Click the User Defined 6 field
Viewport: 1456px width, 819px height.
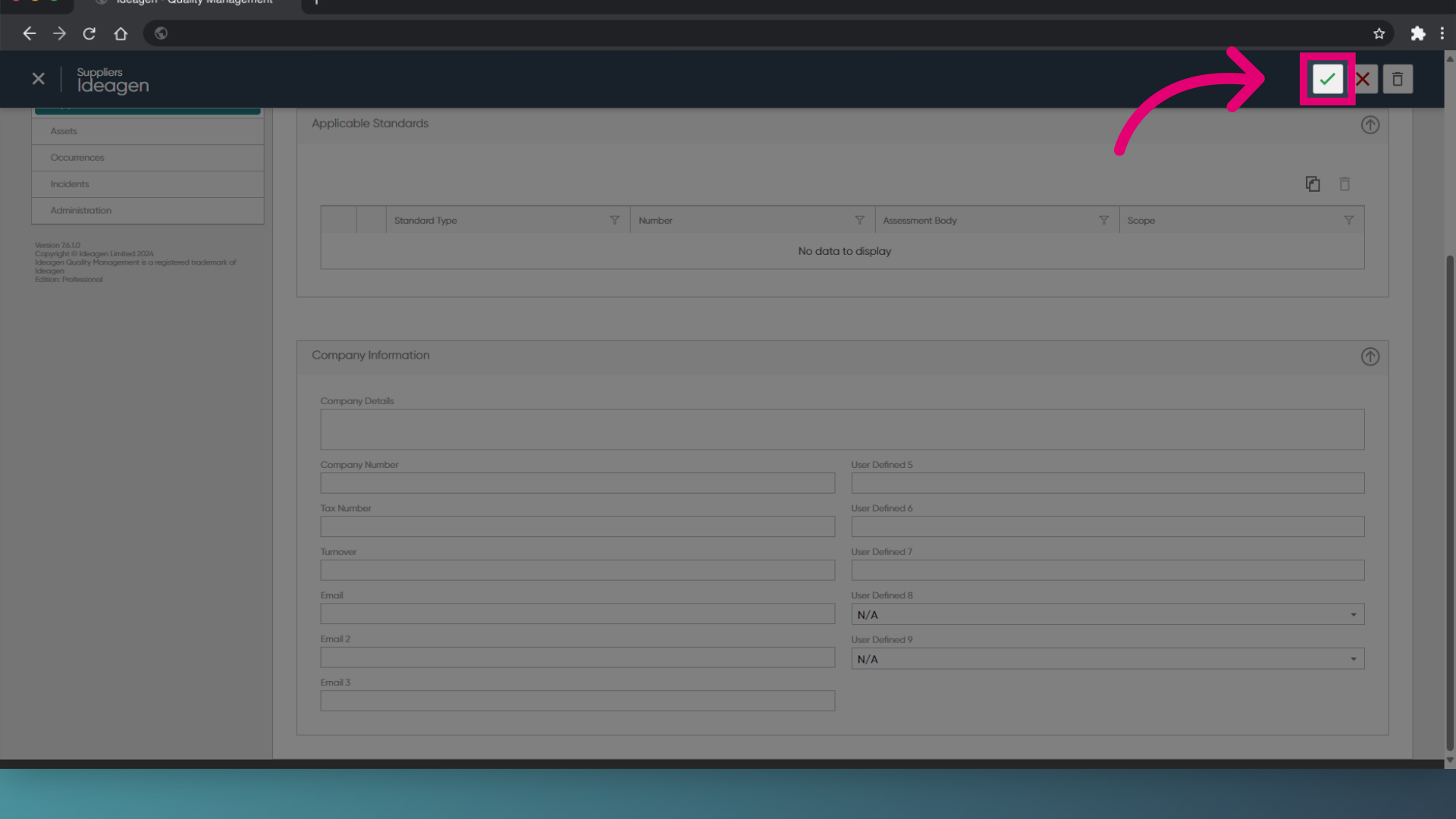pos(1107,526)
